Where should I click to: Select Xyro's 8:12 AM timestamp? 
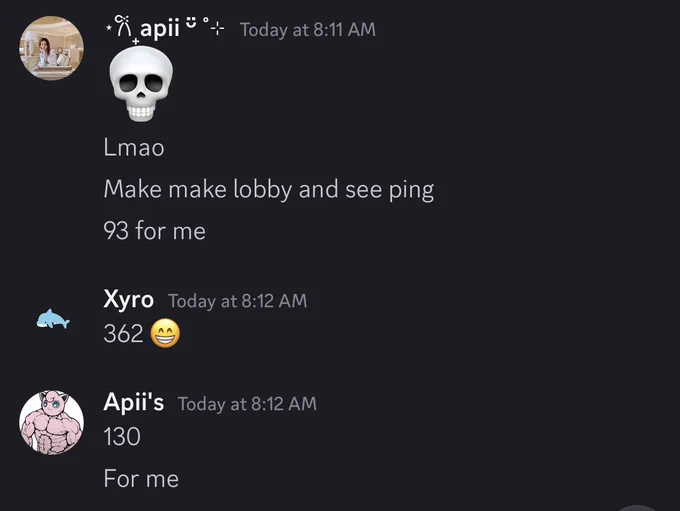(x=238, y=301)
